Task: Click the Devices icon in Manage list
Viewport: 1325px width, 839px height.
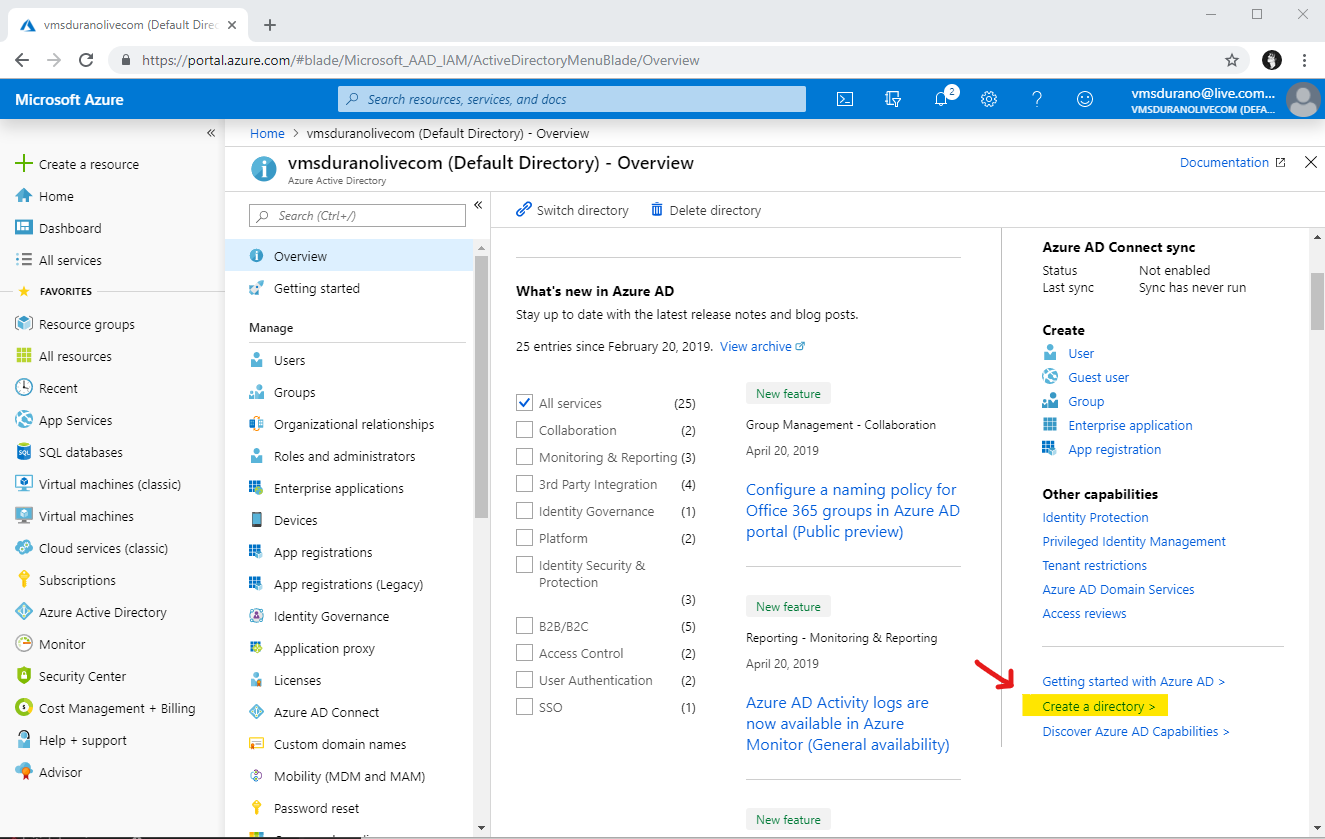Action: pos(257,520)
